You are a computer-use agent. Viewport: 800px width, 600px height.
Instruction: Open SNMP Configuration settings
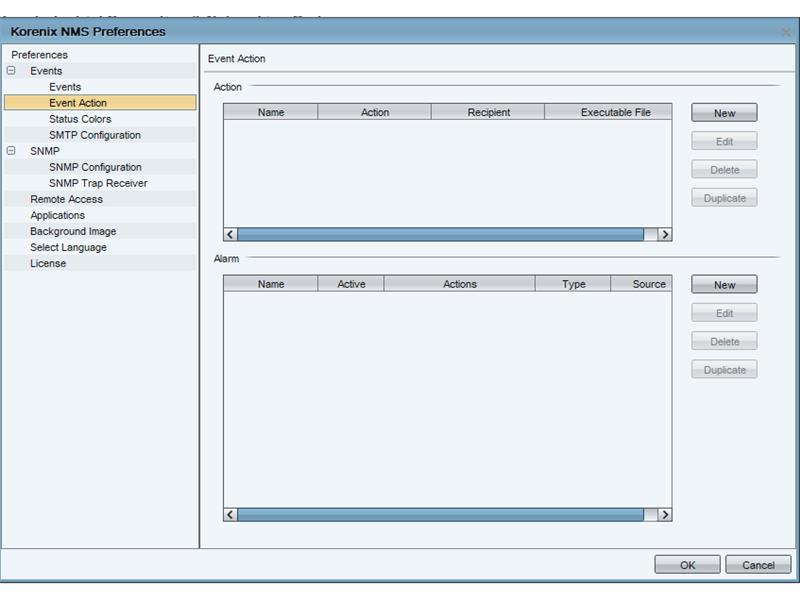(95, 167)
